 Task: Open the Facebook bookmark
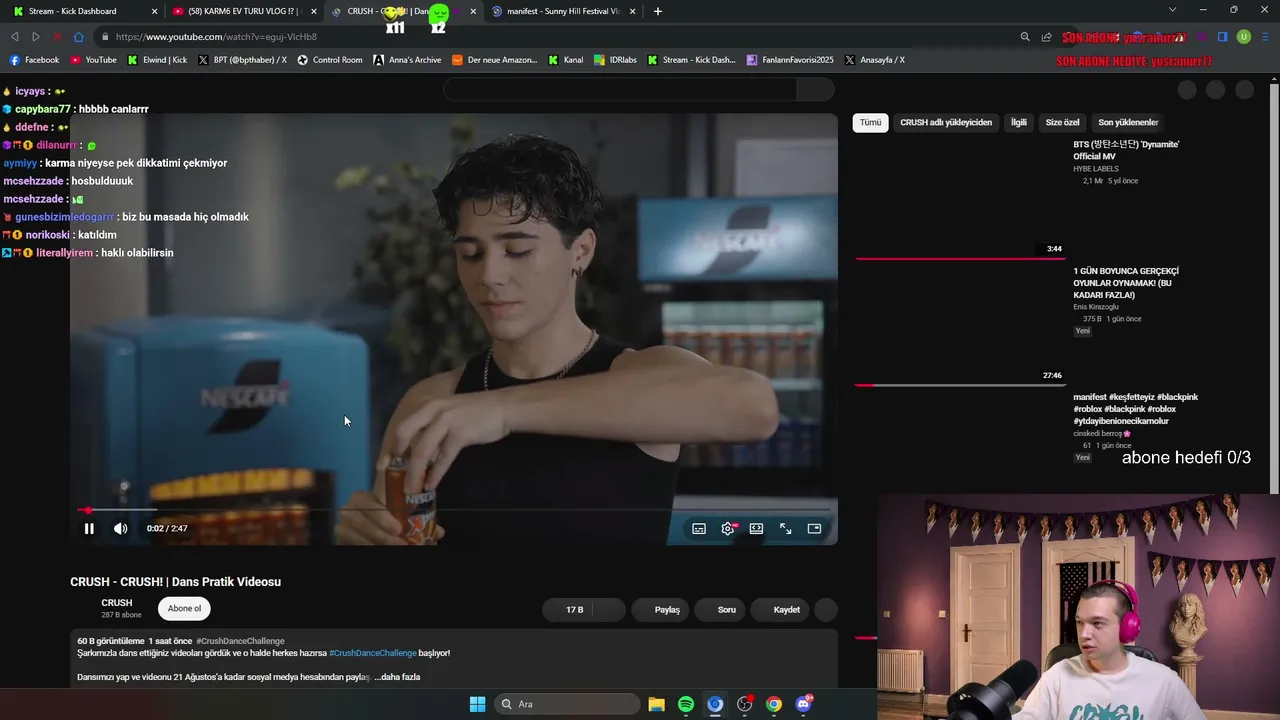[x=35, y=60]
